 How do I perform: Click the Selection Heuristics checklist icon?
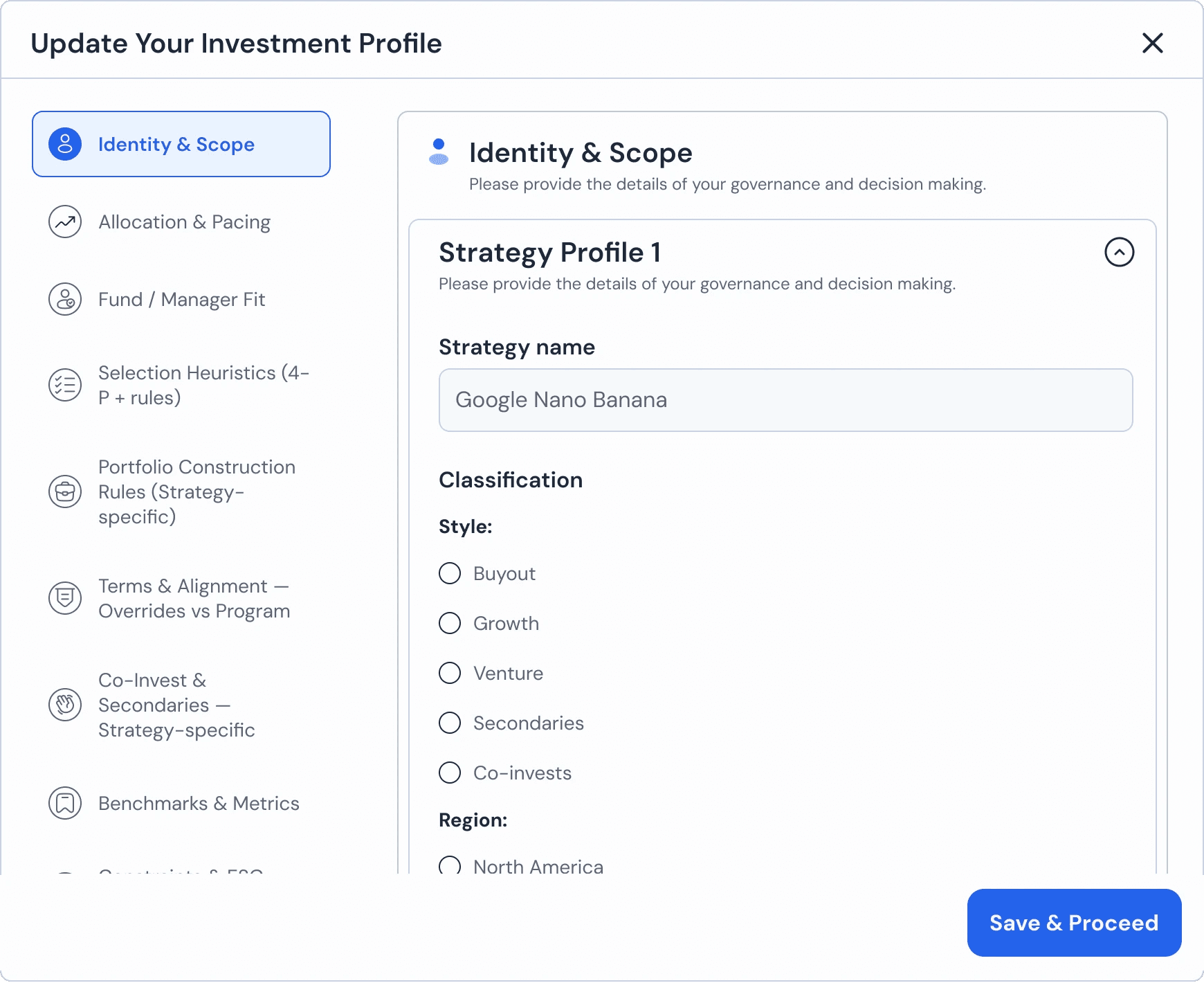[65, 385]
